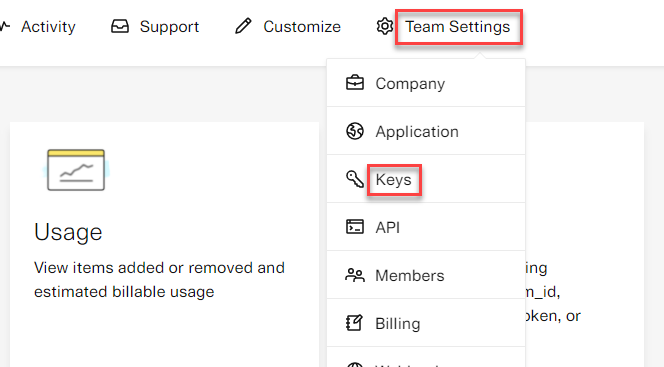The height and width of the screenshot is (367, 664).
Task: Open the Team Settings dropdown menu
Action: [x=458, y=27]
